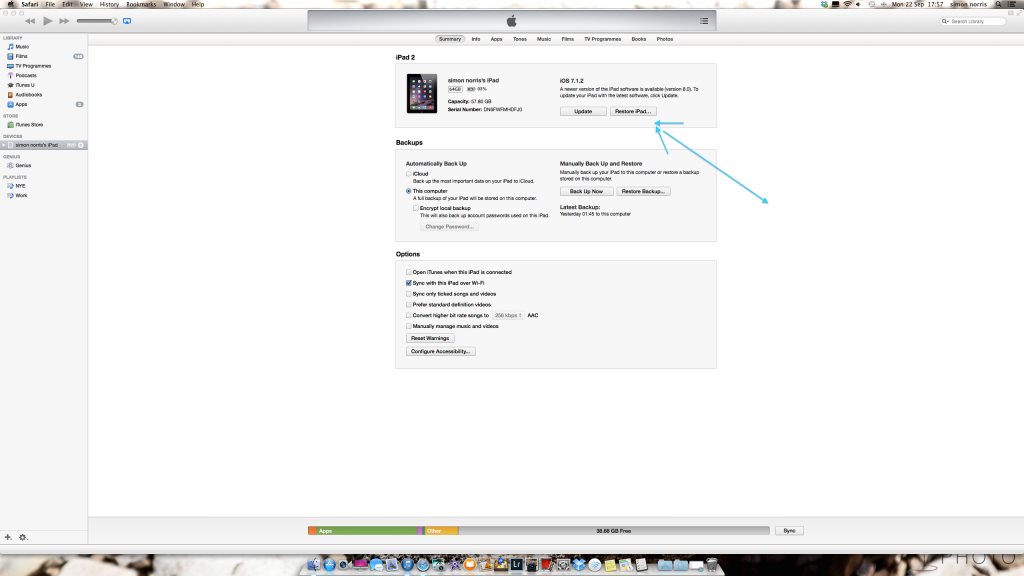Open Apps in the library sidebar
The height and width of the screenshot is (576, 1024).
tap(22, 104)
